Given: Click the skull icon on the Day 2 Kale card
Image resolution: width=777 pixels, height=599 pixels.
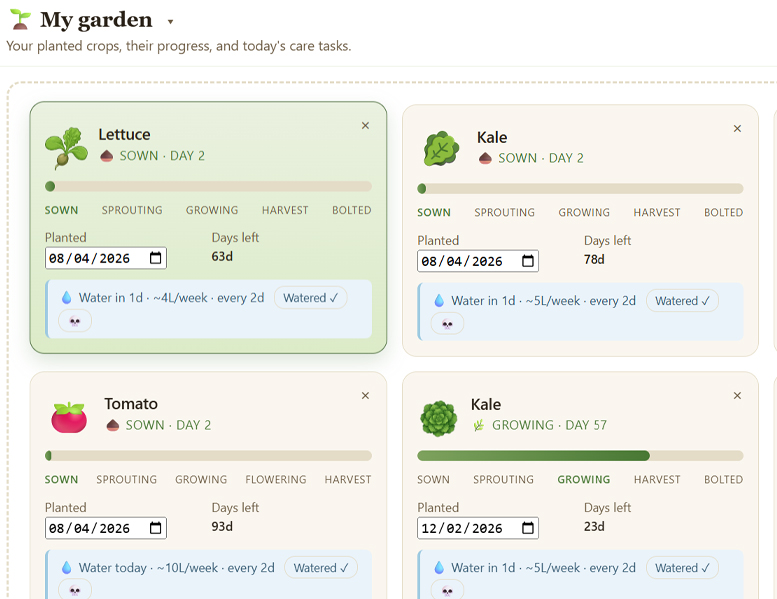Looking at the screenshot, I should 447,324.
